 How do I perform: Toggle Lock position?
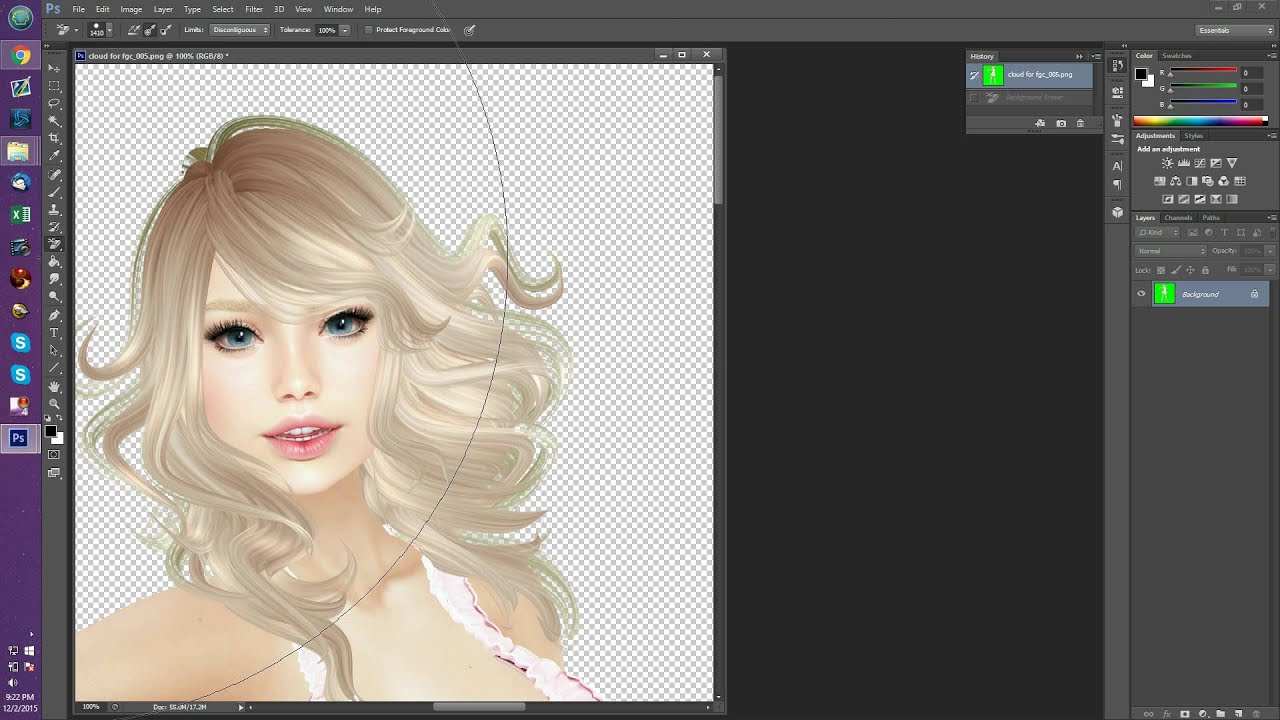click(x=1190, y=270)
